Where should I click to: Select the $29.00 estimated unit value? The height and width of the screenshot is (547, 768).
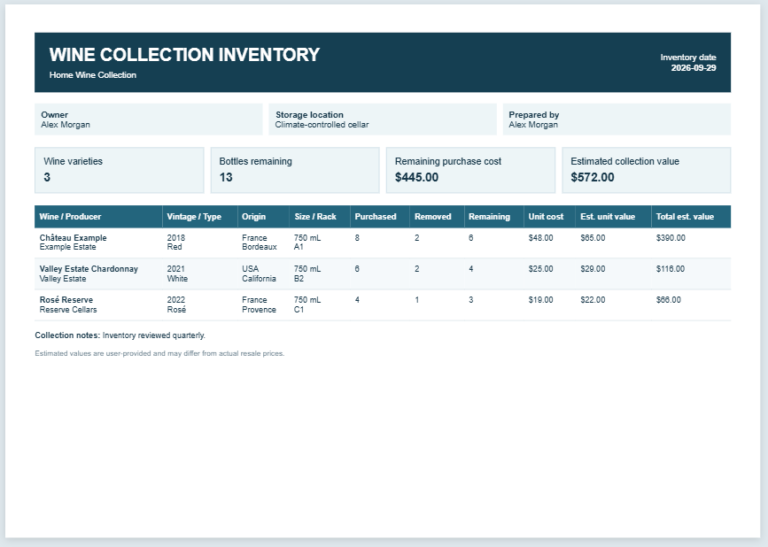coord(593,269)
